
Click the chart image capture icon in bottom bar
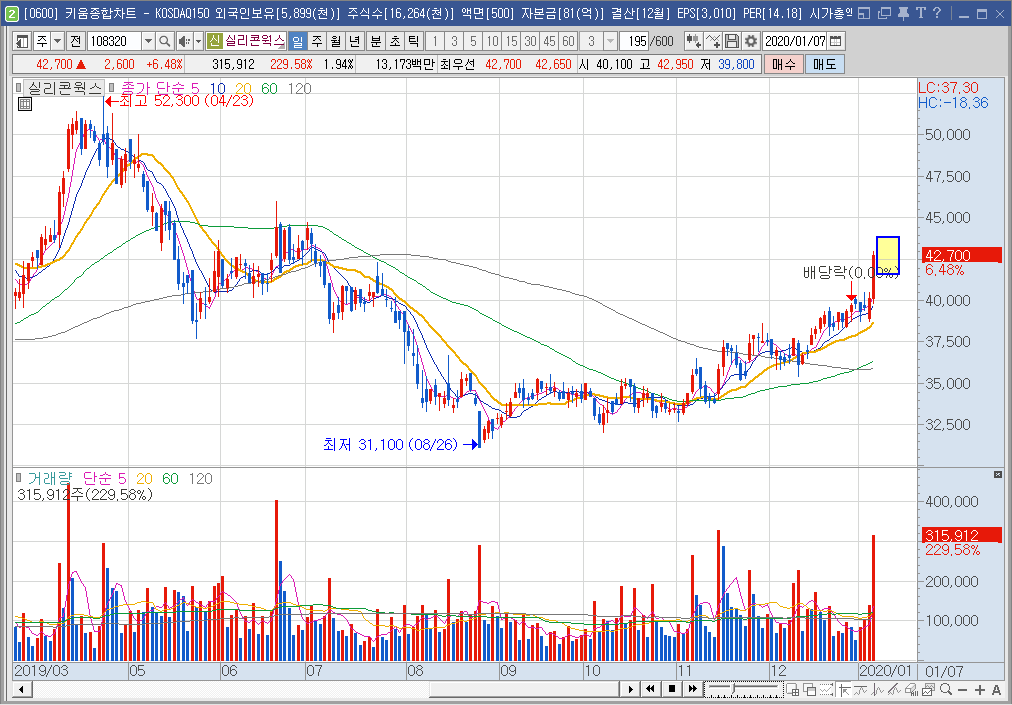[x=930, y=689]
